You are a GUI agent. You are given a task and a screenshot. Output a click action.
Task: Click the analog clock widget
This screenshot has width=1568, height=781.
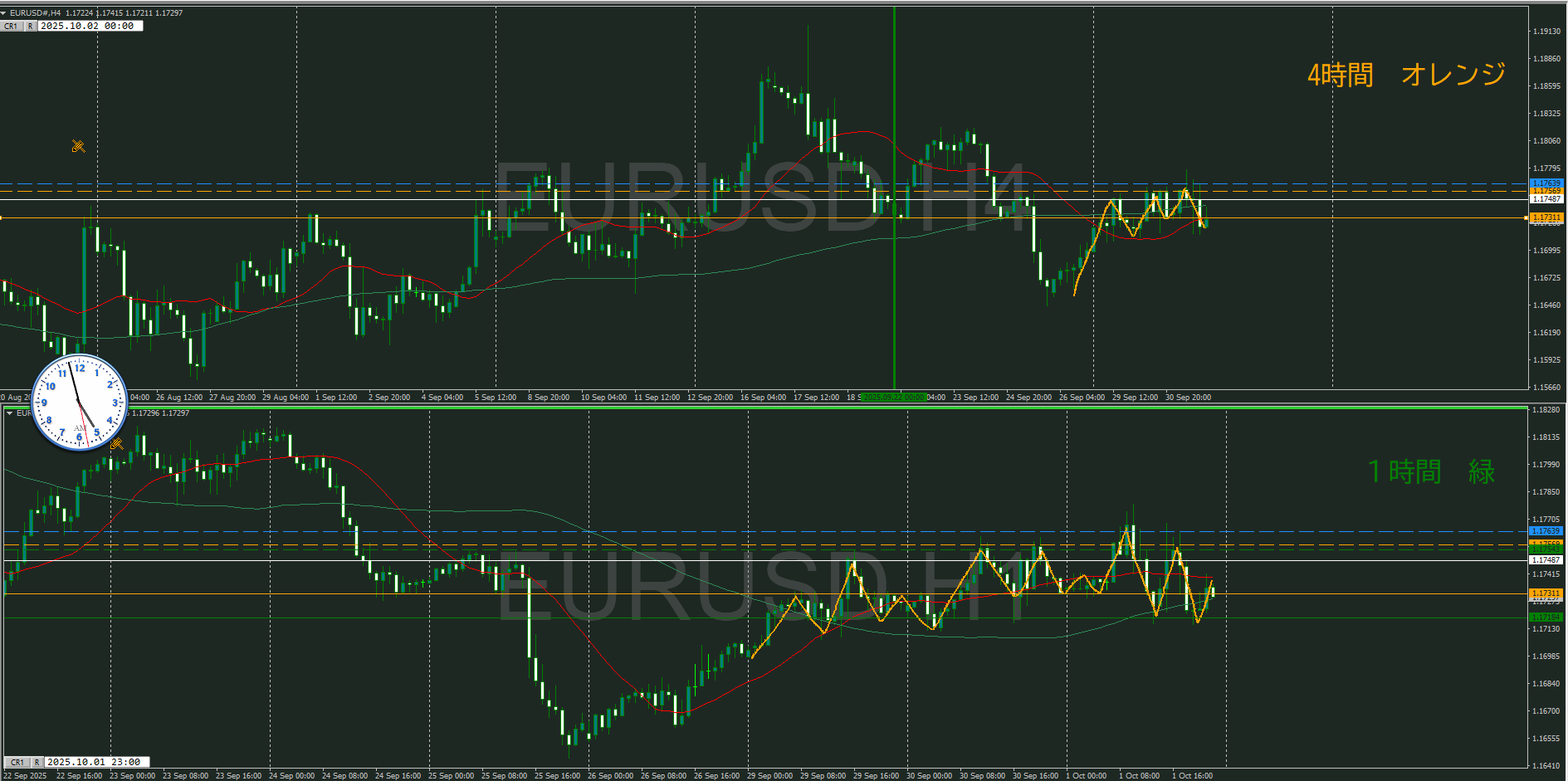[79, 403]
